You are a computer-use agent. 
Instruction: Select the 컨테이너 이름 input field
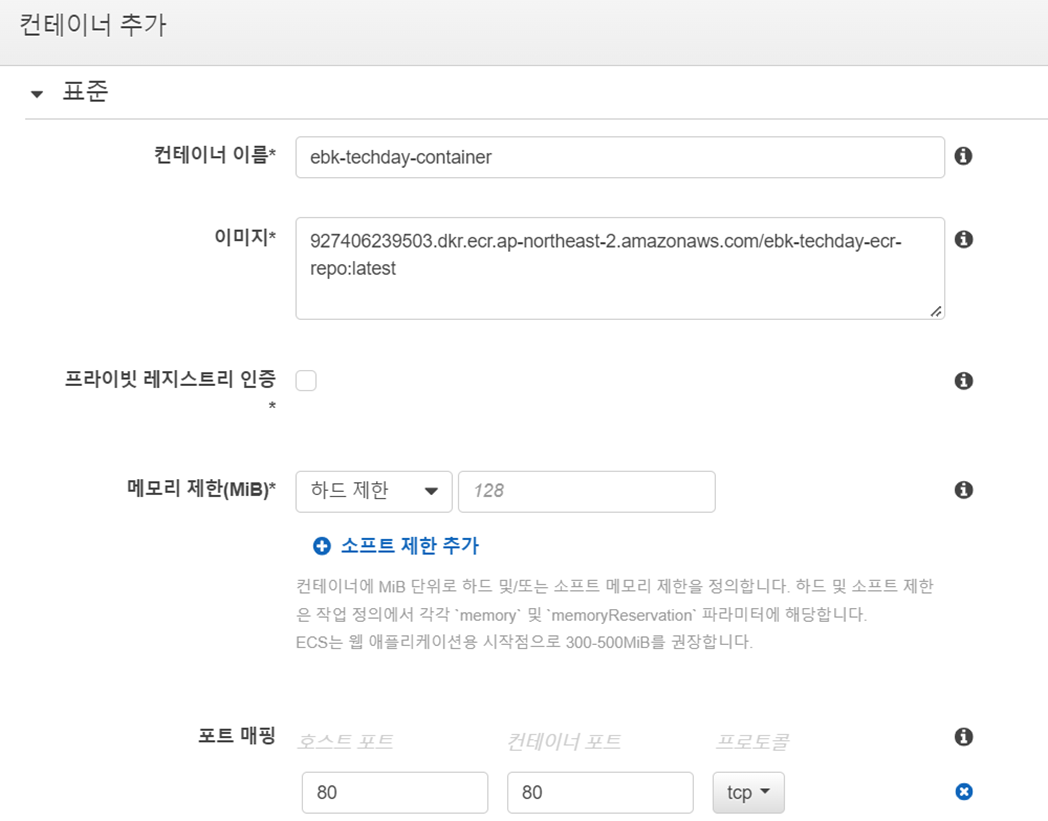[620, 157]
